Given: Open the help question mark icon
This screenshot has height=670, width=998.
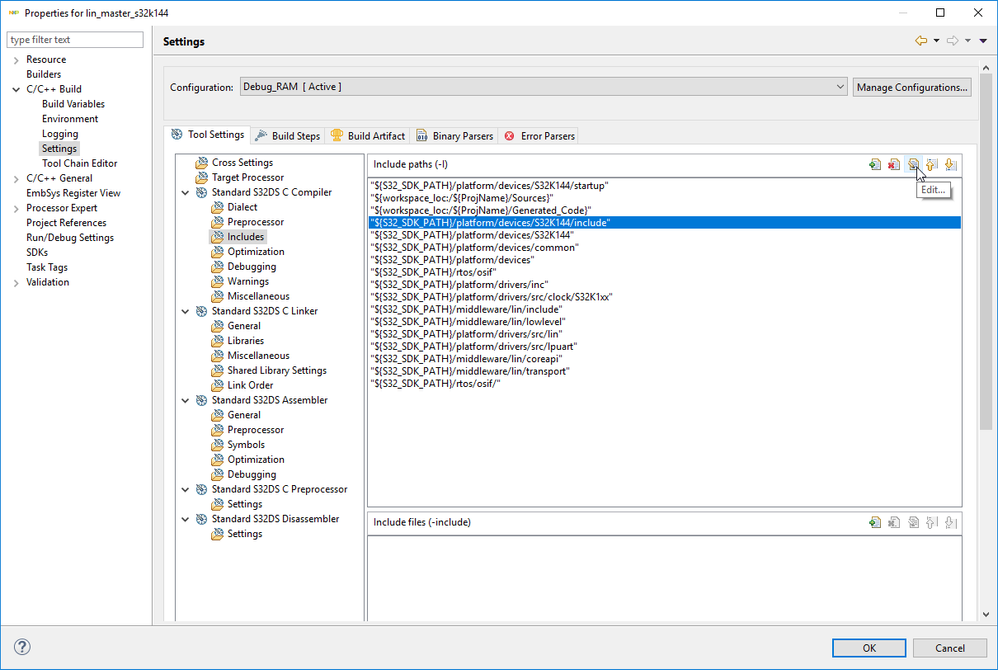Looking at the screenshot, I should click(x=22, y=647).
